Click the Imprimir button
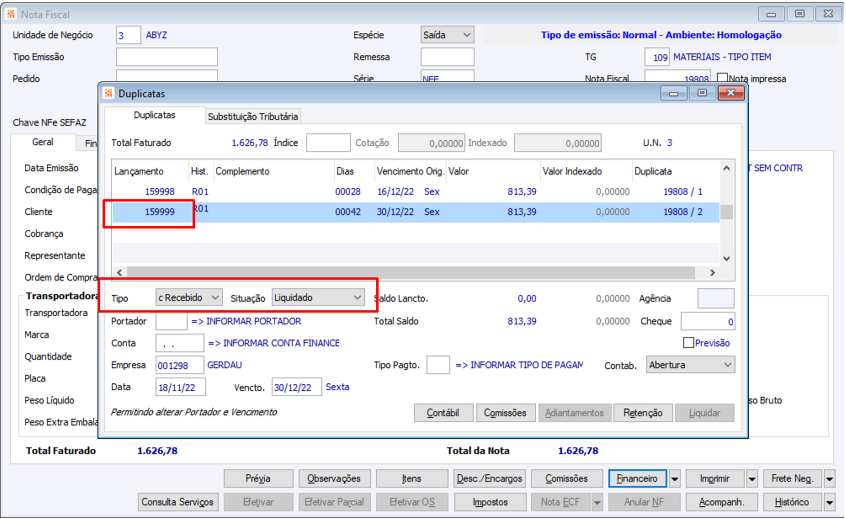Viewport: 846px width, 519px height. pyautogui.click(x=715, y=479)
